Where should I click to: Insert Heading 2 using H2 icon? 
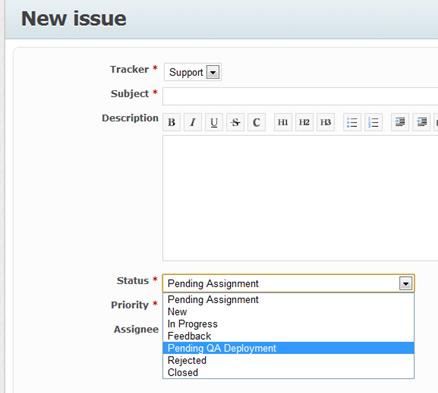(304, 122)
